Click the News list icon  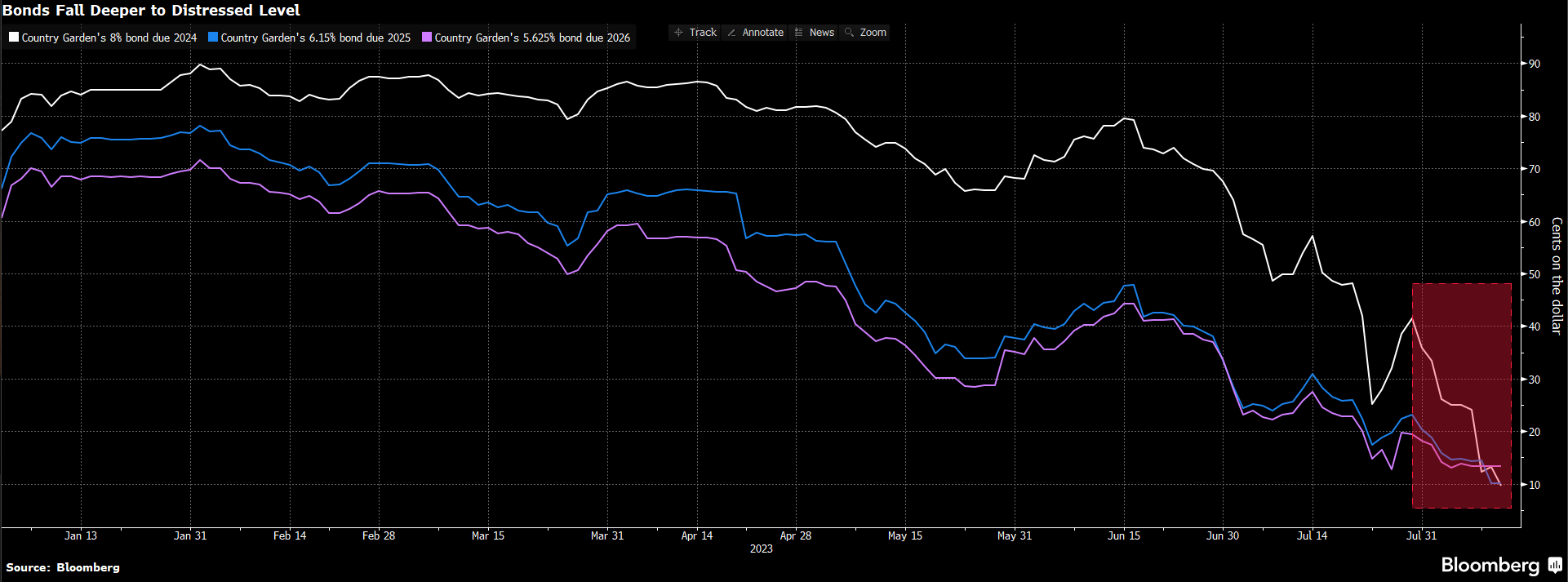(798, 33)
